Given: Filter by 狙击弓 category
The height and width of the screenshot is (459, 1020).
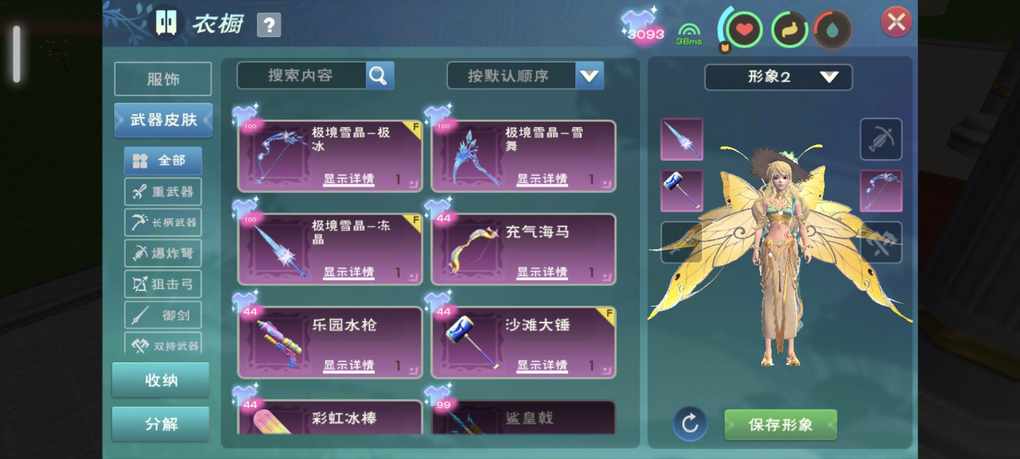Looking at the screenshot, I should point(163,284).
